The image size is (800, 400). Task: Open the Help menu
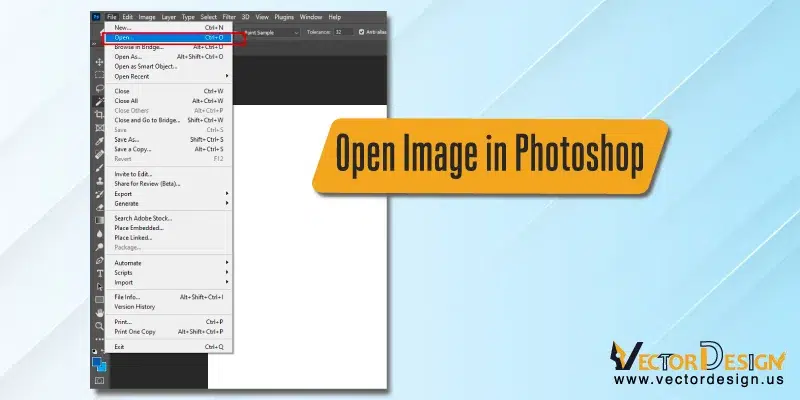coord(335,17)
